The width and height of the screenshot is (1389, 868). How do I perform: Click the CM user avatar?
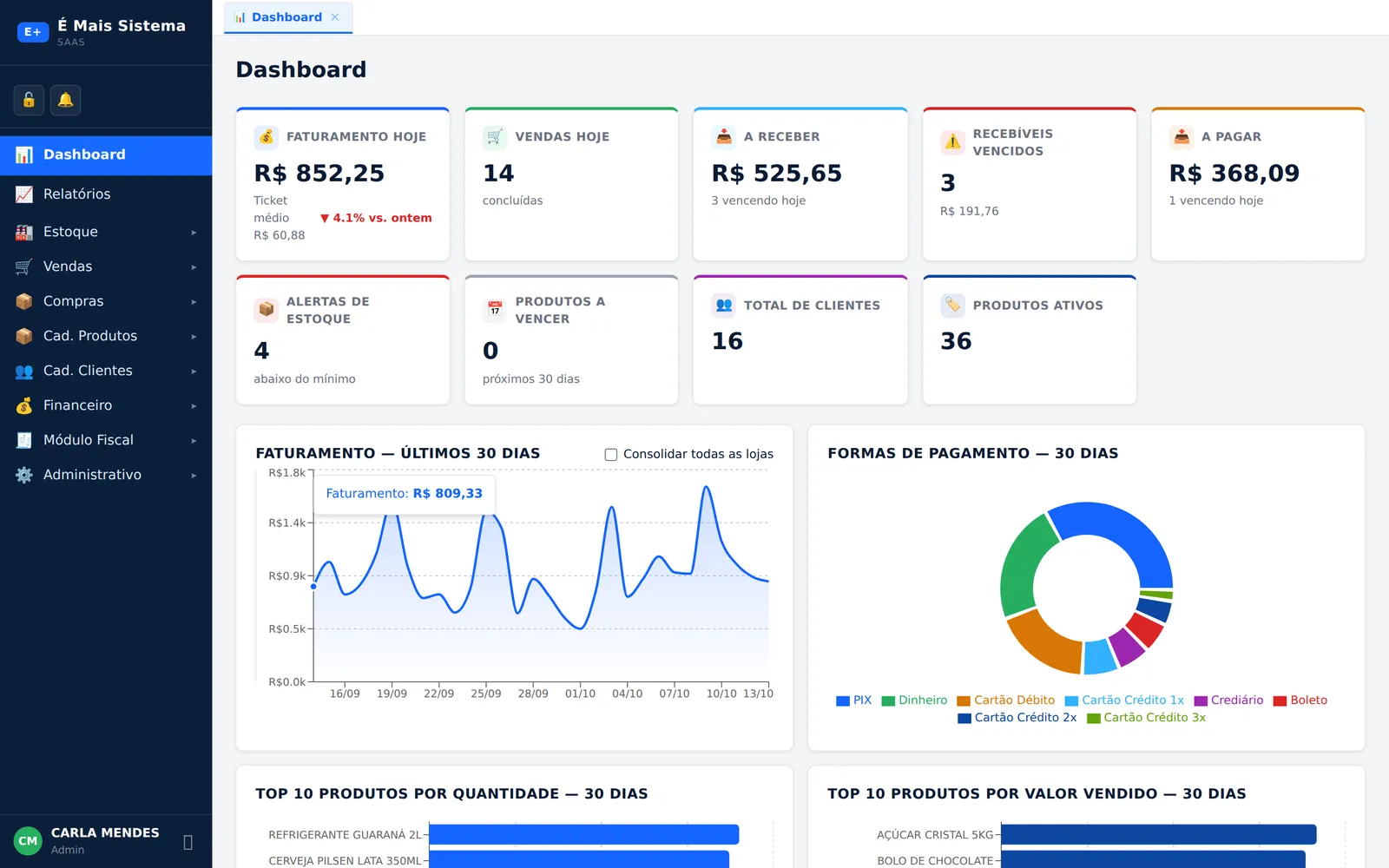pyautogui.click(x=28, y=841)
